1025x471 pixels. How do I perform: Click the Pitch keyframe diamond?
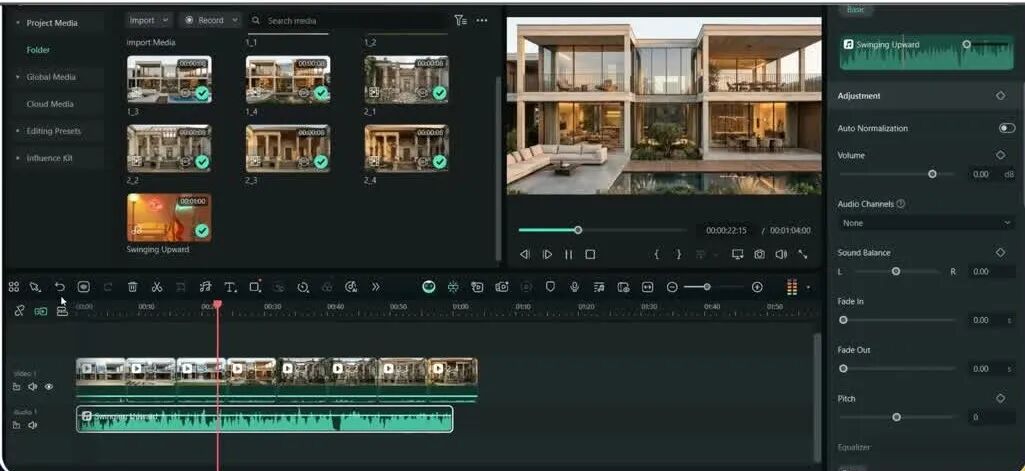pyautogui.click(x=1000, y=398)
